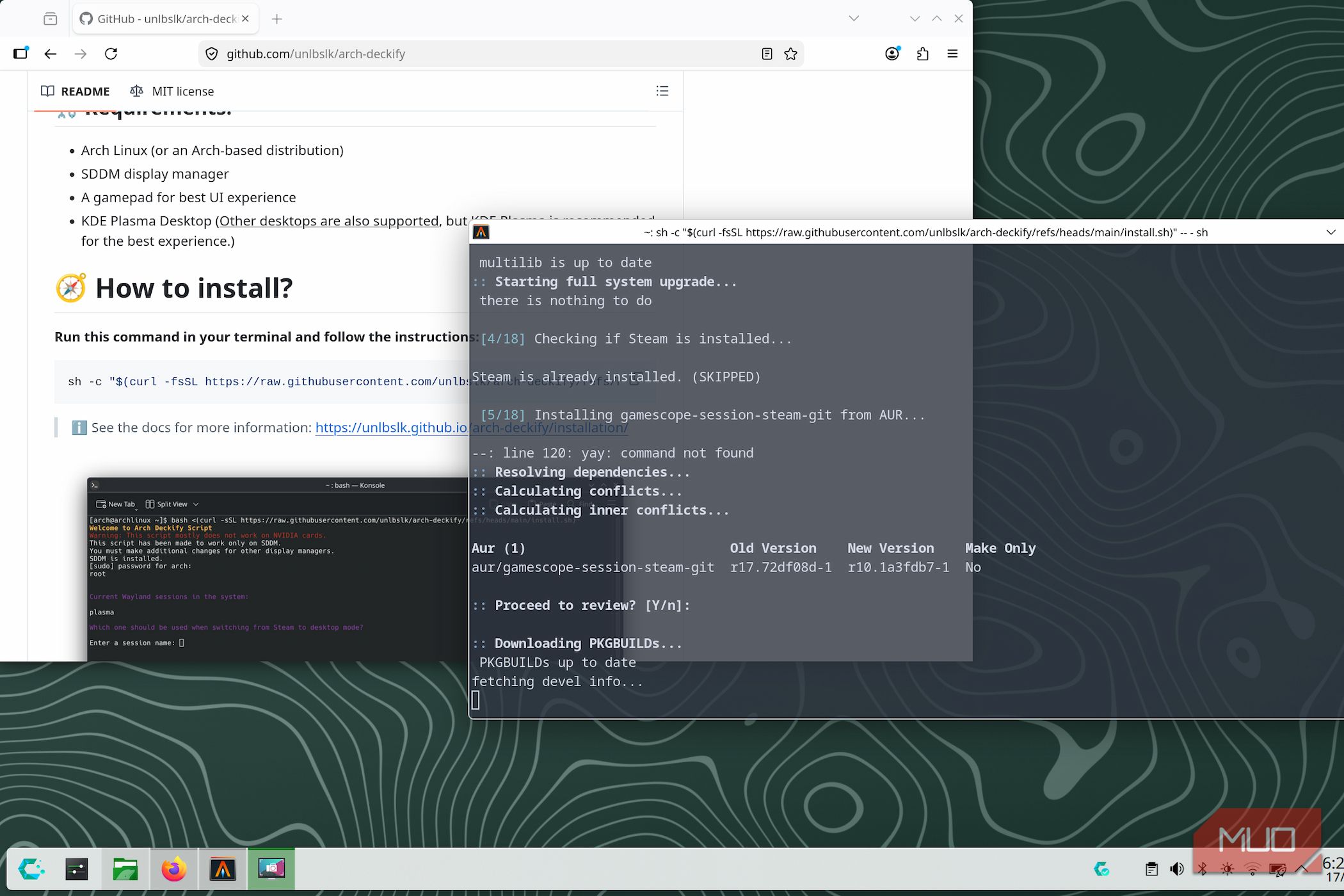1344x896 pixels.
Task: Switch to Alacritty in the taskbar
Action: (x=223, y=869)
